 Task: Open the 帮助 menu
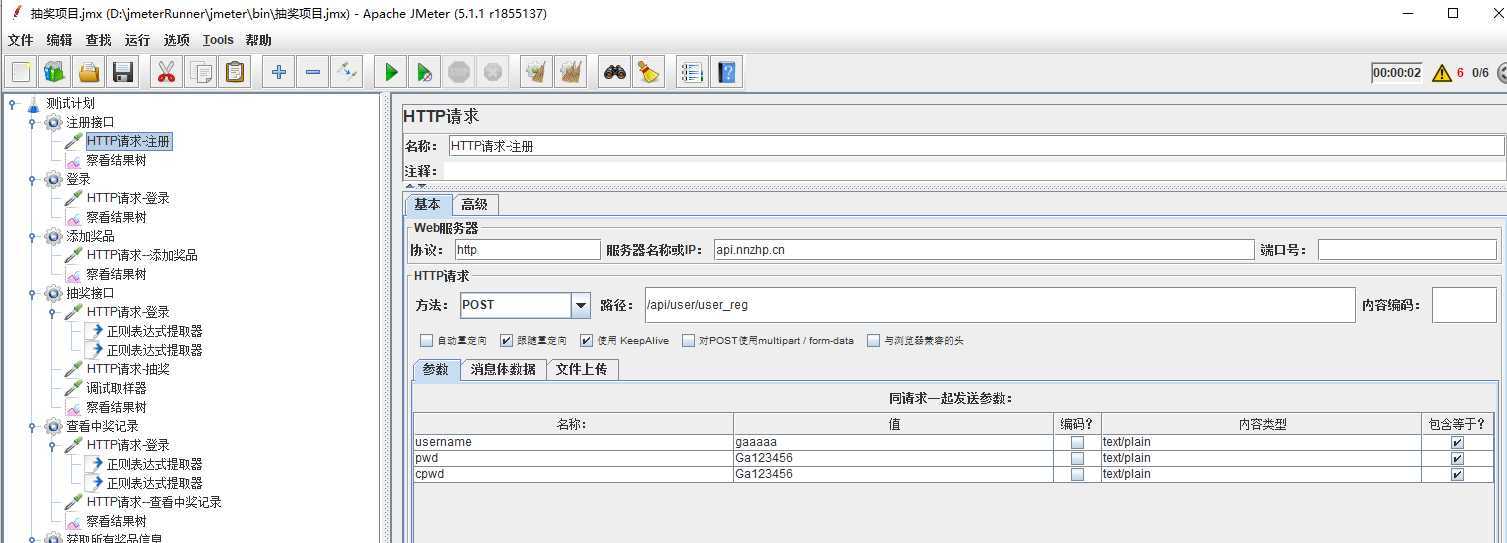(x=258, y=40)
